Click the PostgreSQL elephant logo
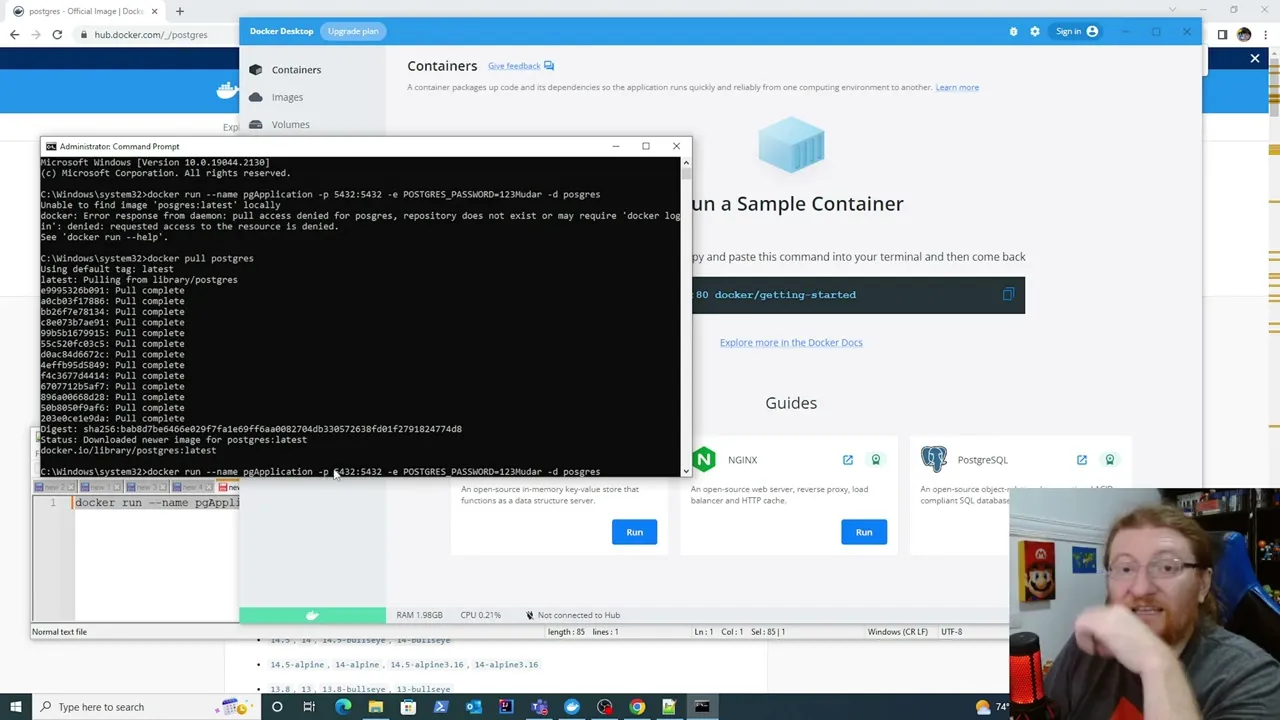Image resolution: width=1280 pixels, height=720 pixels. (934, 459)
